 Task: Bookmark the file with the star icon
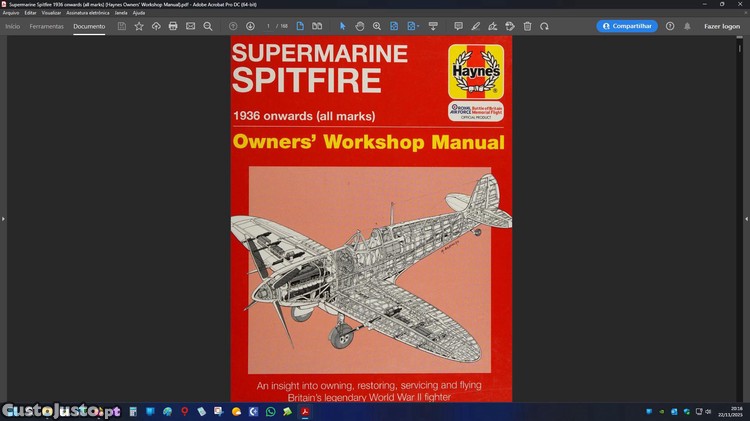(x=139, y=26)
